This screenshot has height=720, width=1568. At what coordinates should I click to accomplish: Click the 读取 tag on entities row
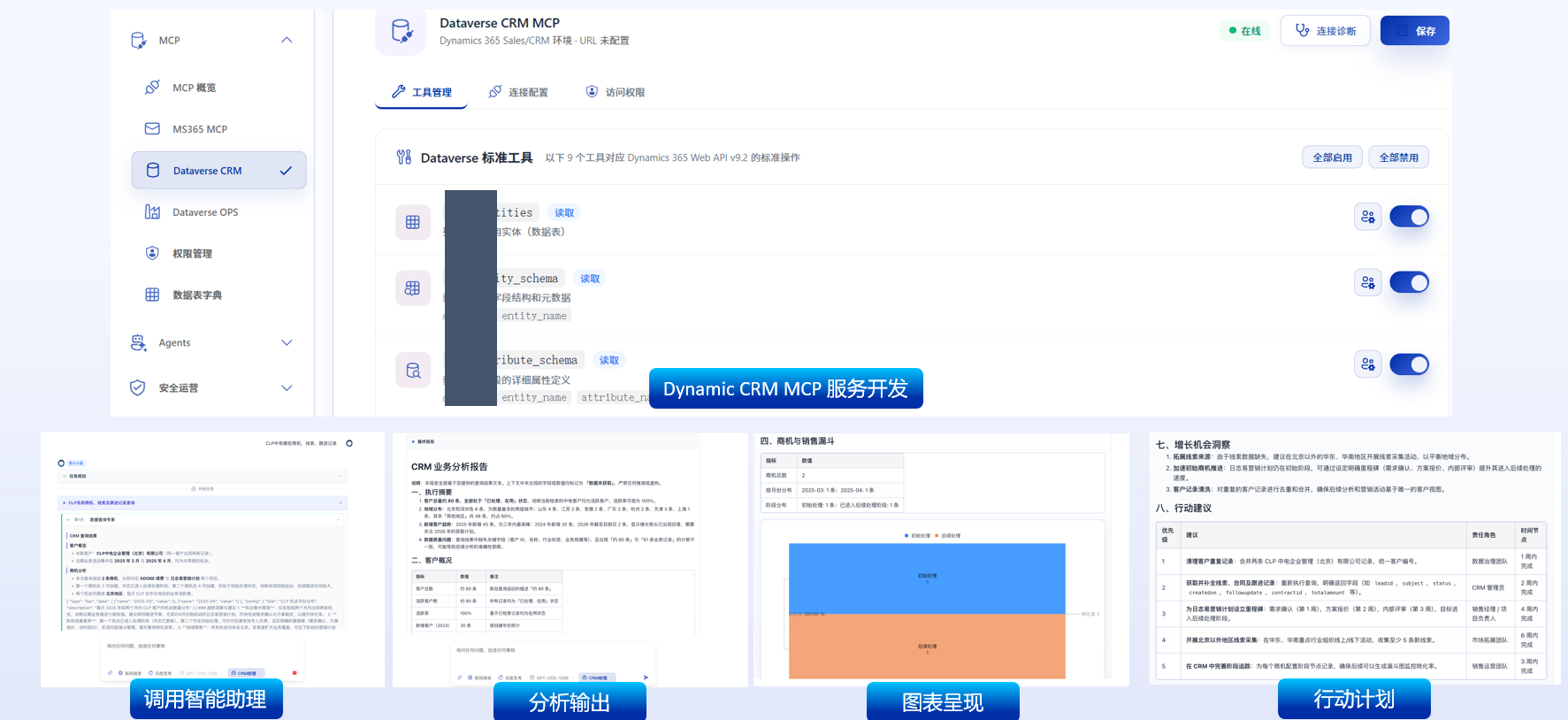coord(564,213)
